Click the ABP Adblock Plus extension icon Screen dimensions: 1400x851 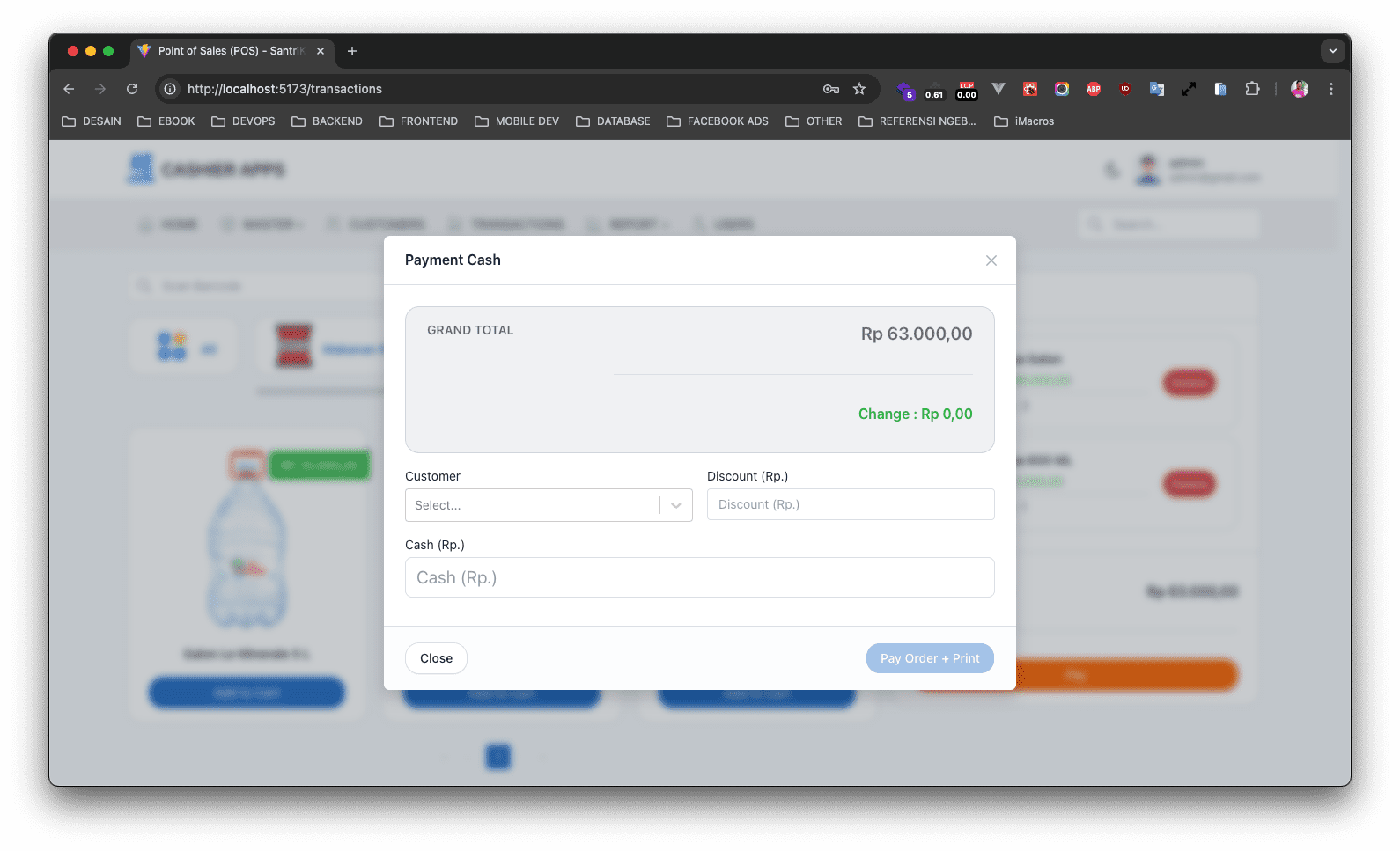tap(1093, 89)
